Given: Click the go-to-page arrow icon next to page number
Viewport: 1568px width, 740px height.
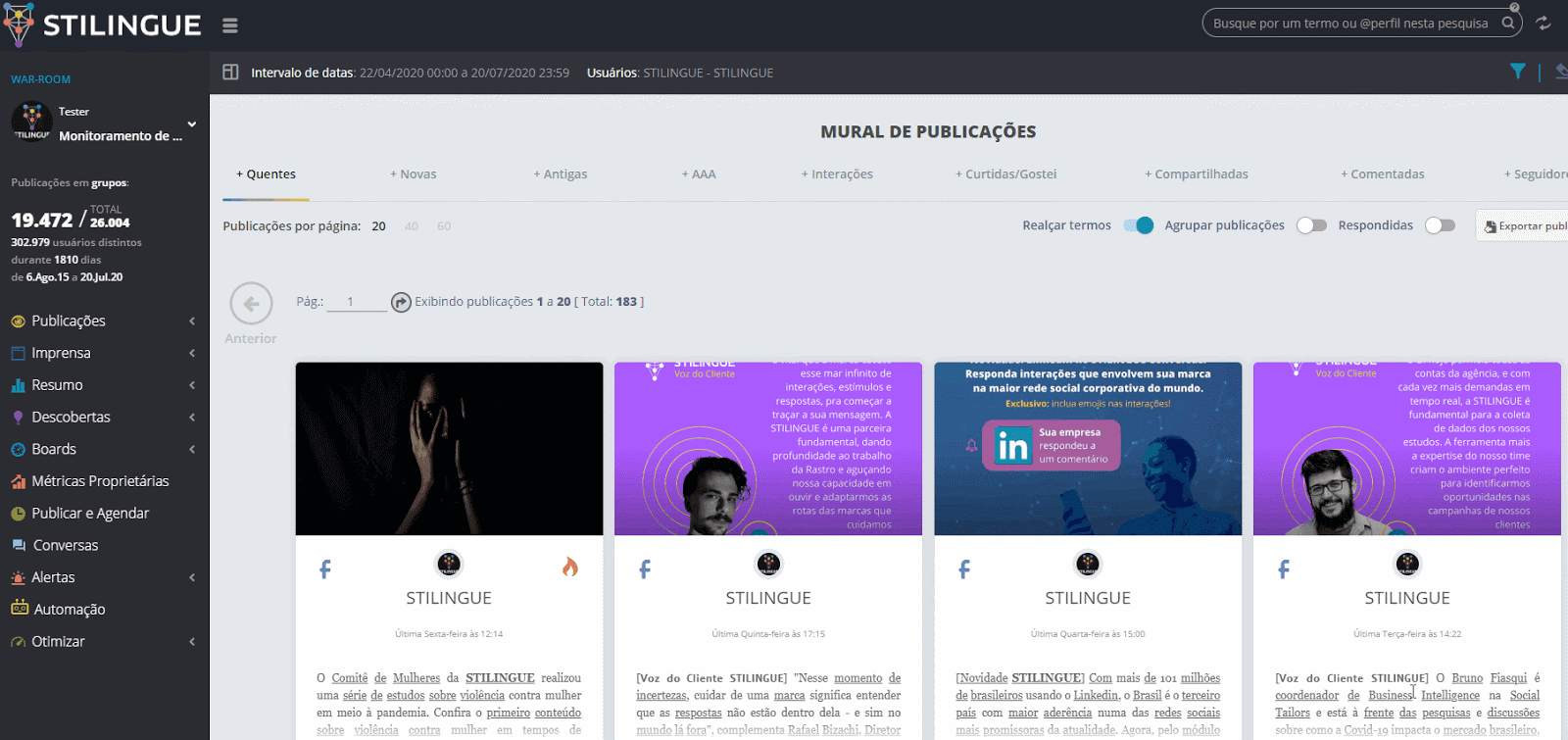Looking at the screenshot, I should (401, 302).
